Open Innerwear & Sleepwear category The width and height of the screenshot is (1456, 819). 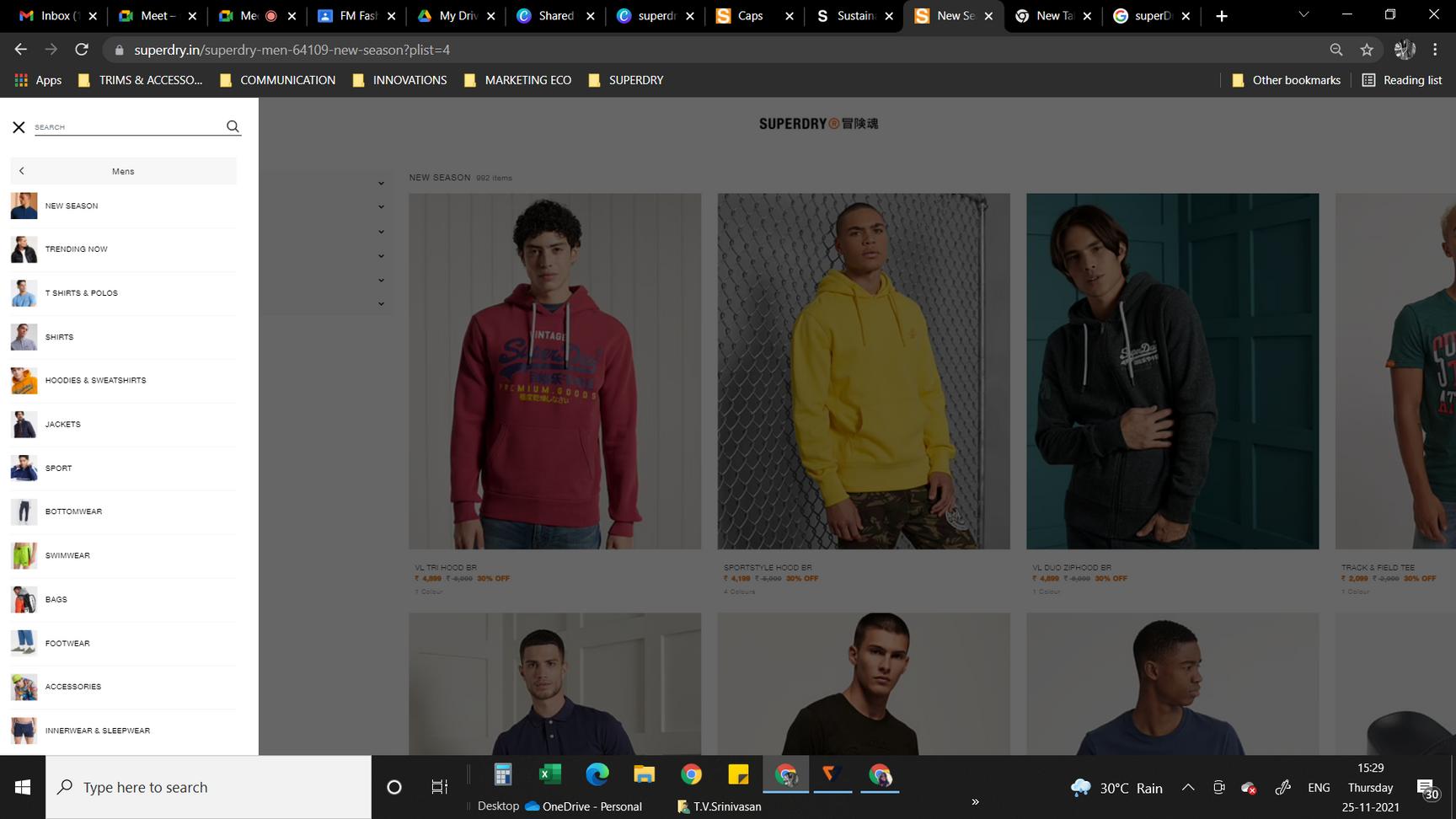98,731
